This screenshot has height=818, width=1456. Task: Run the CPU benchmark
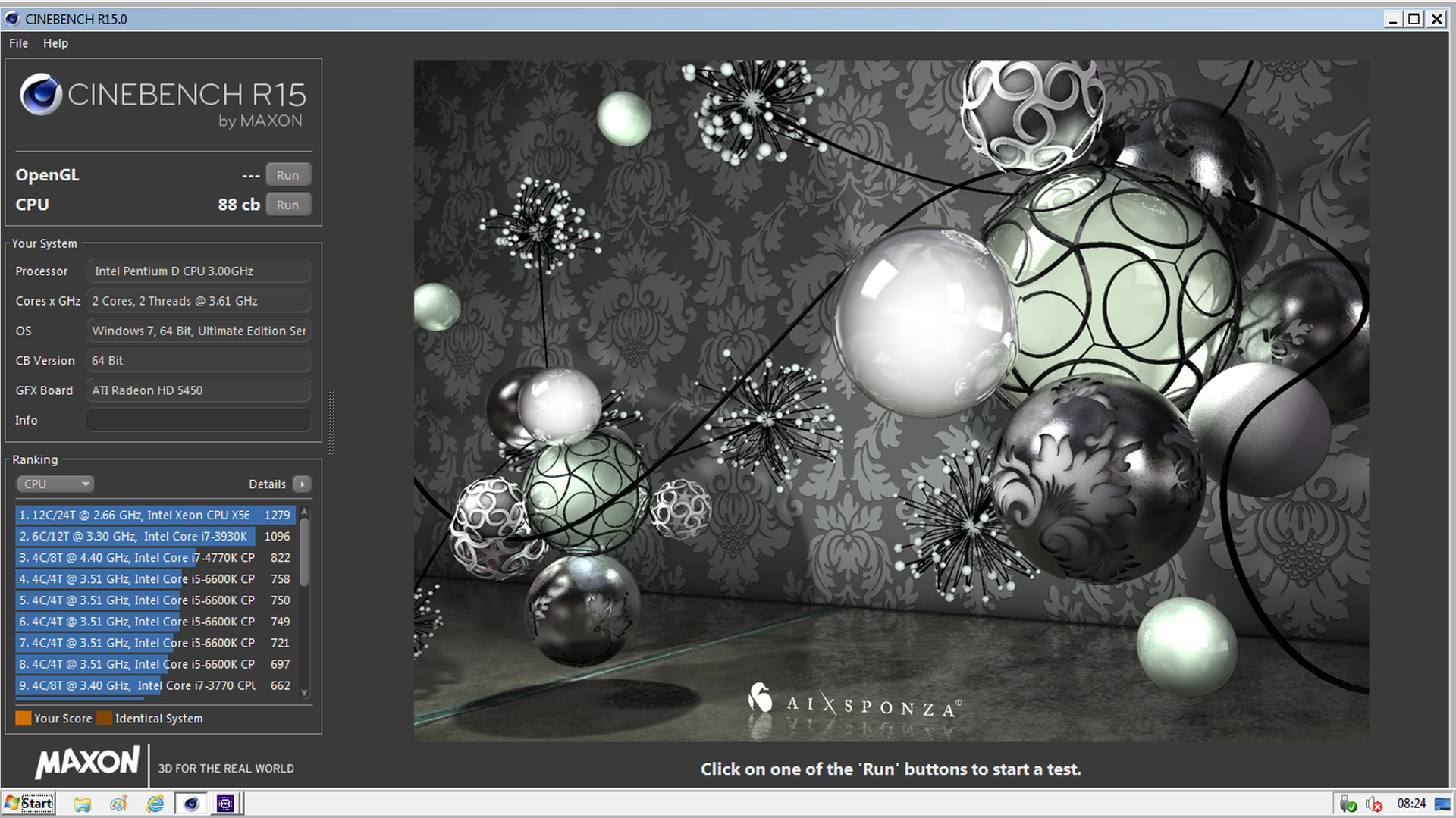tap(287, 205)
